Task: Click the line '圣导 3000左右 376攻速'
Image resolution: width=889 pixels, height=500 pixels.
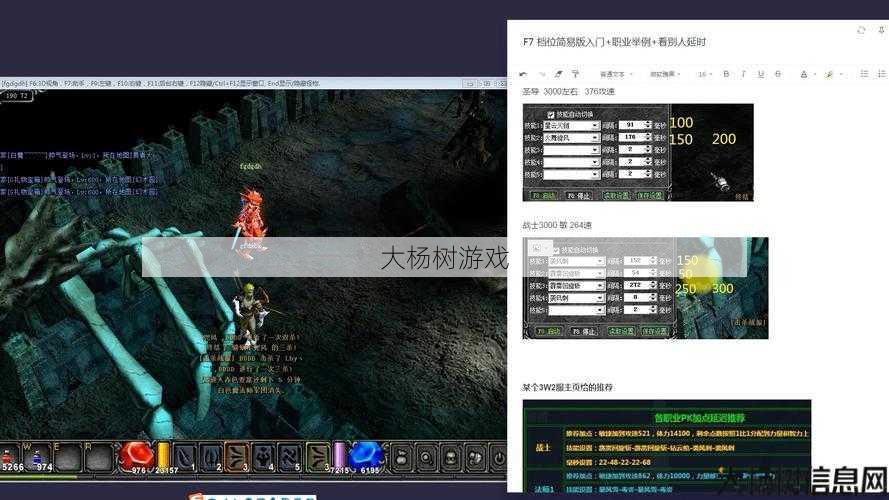Action: pos(568,91)
